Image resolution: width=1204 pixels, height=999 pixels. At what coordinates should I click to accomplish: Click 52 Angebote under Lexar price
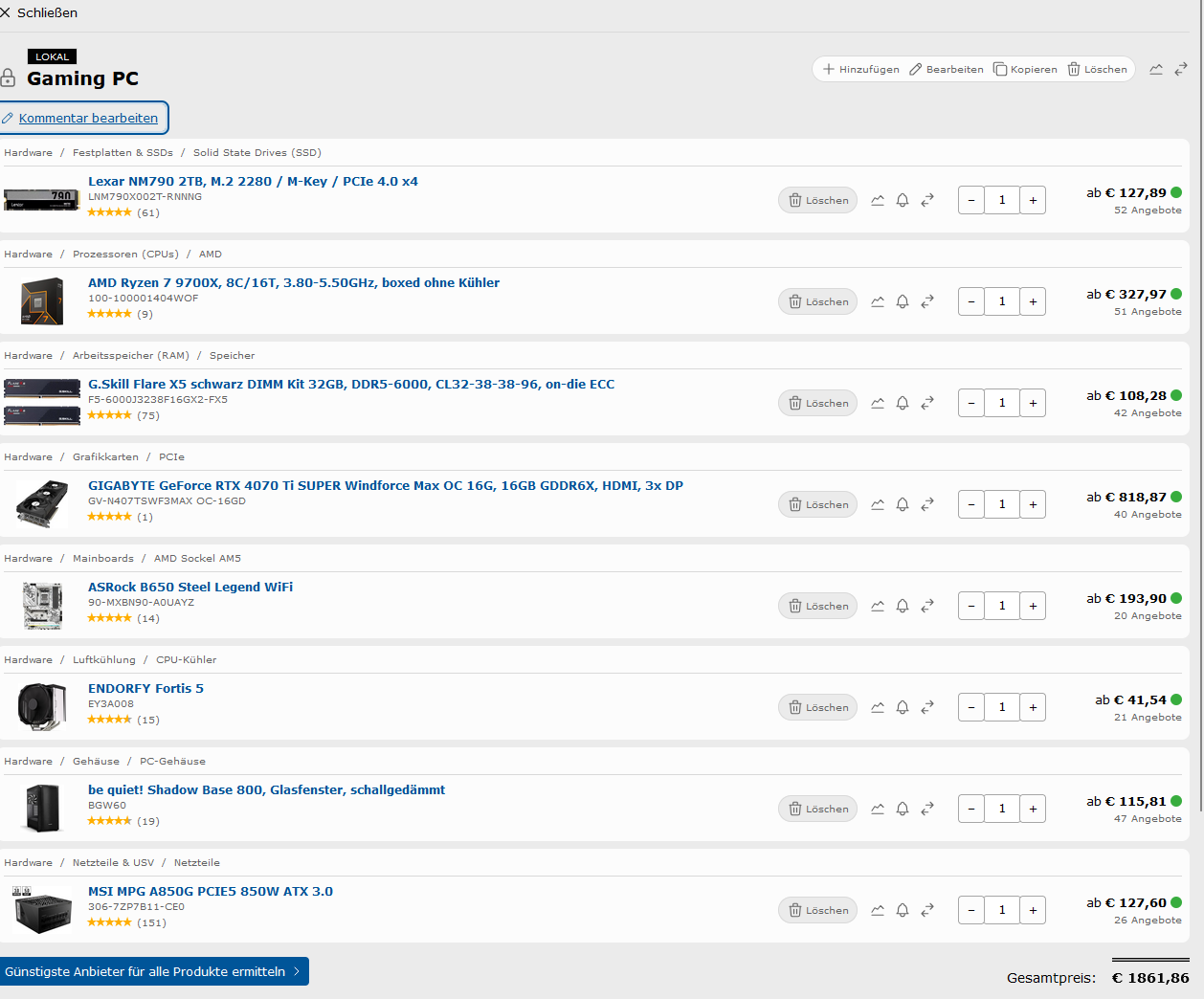tap(1148, 210)
